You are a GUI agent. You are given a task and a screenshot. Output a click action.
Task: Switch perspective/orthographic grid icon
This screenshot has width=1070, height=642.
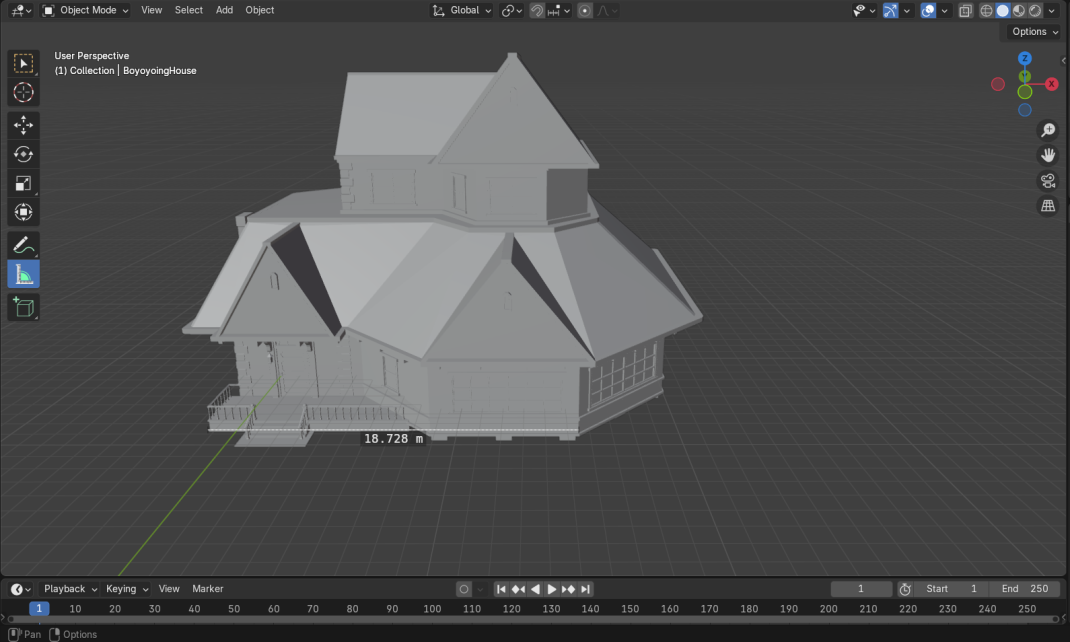tap(1048, 205)
